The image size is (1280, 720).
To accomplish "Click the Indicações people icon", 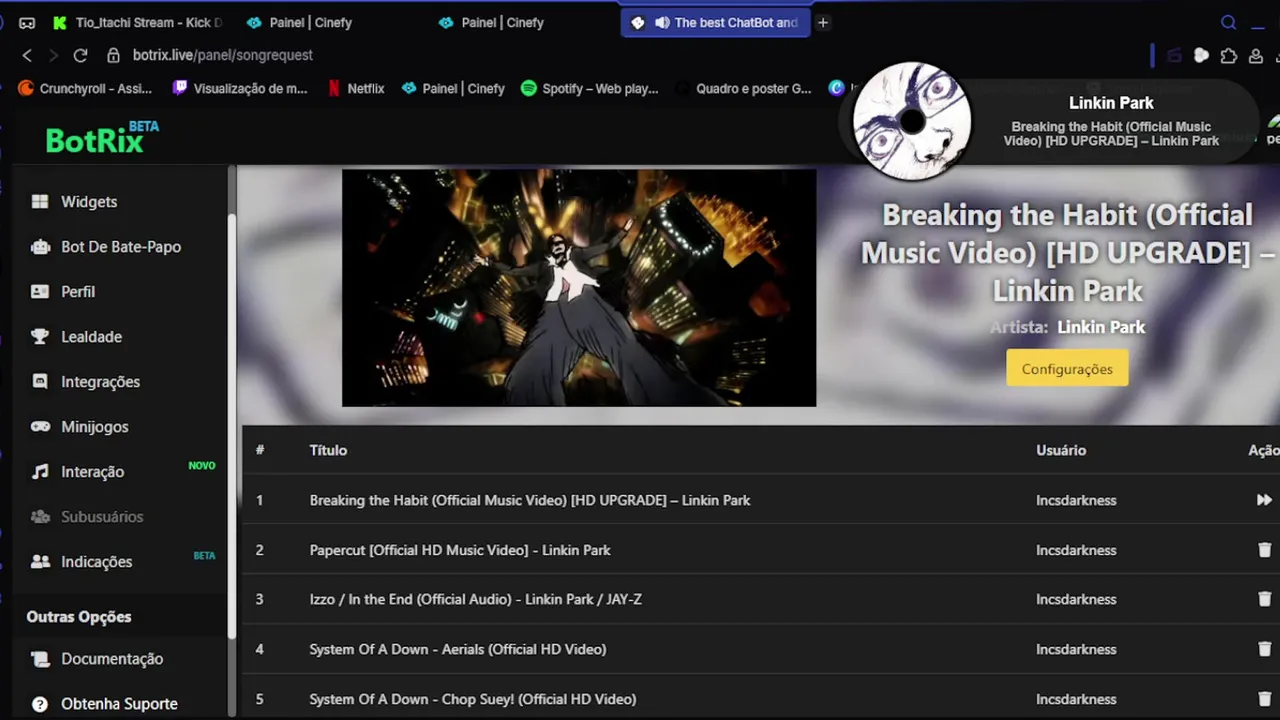I will 40,561.
